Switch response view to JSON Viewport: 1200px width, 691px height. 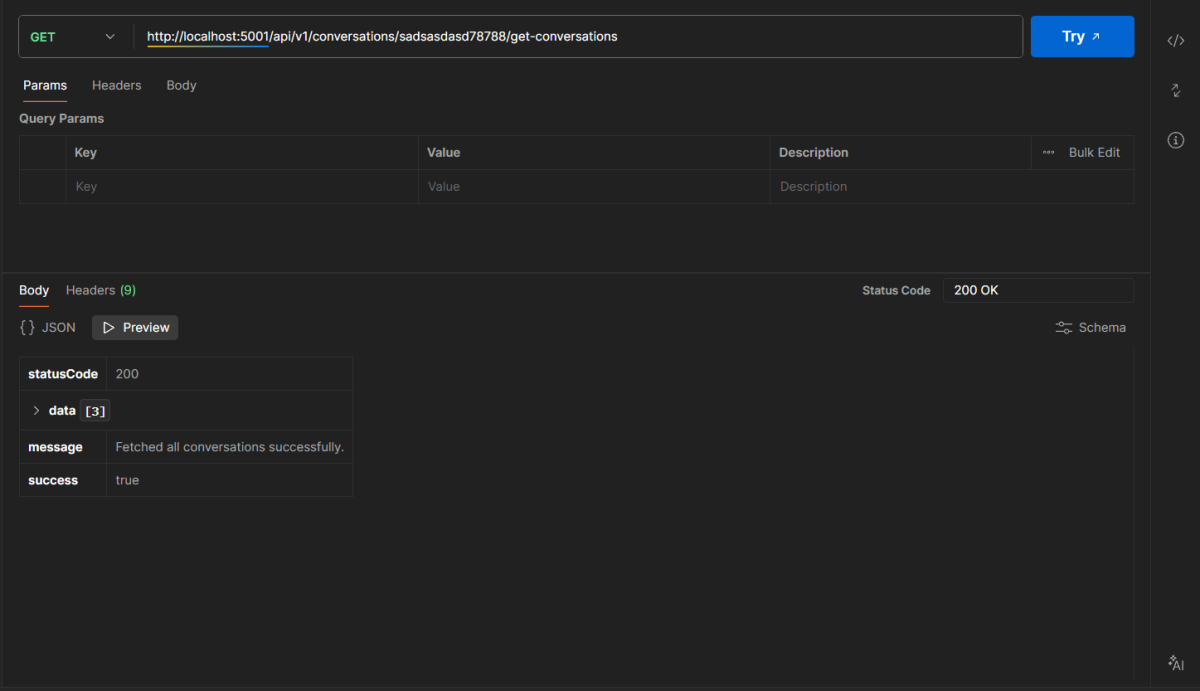click(x=48, y=328)
